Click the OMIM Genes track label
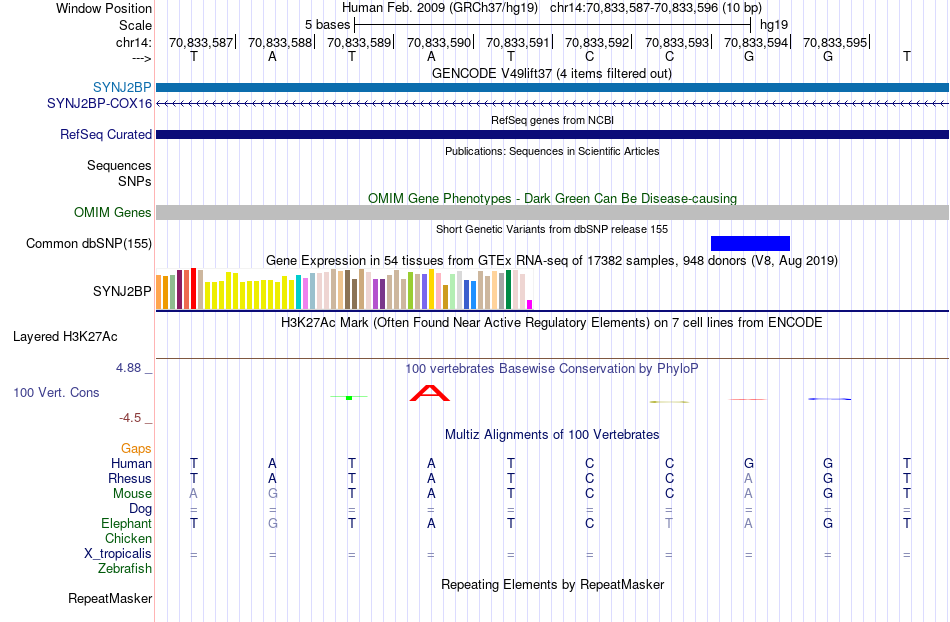 112,213
